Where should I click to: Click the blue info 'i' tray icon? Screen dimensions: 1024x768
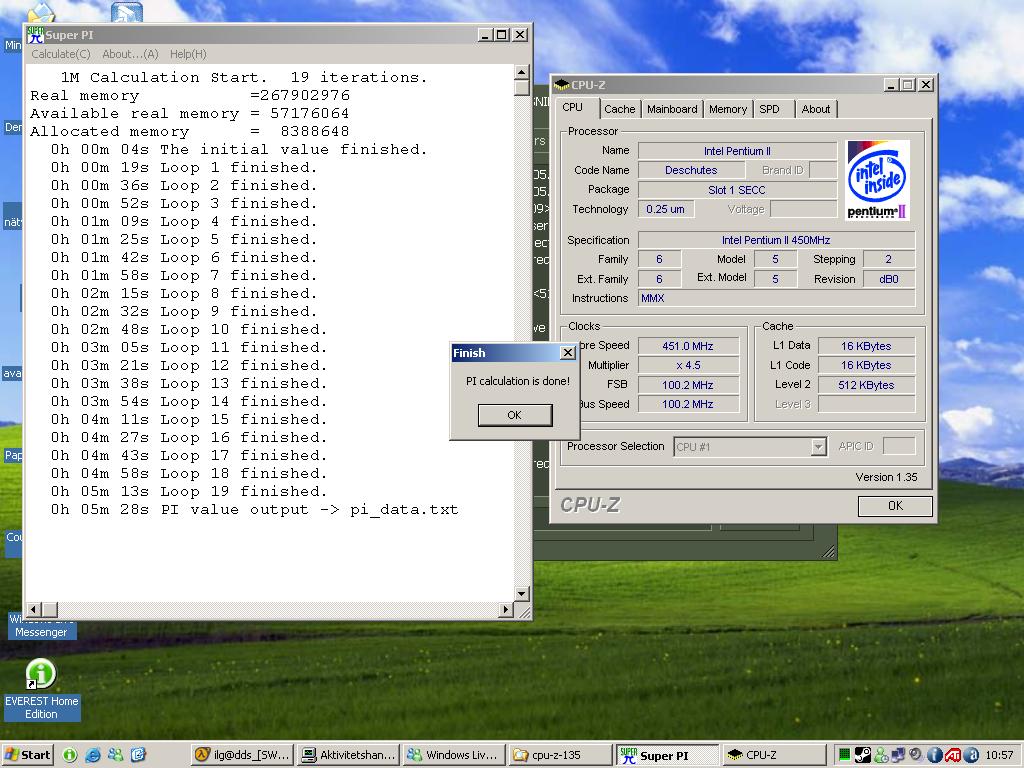[x=935, y=755]
